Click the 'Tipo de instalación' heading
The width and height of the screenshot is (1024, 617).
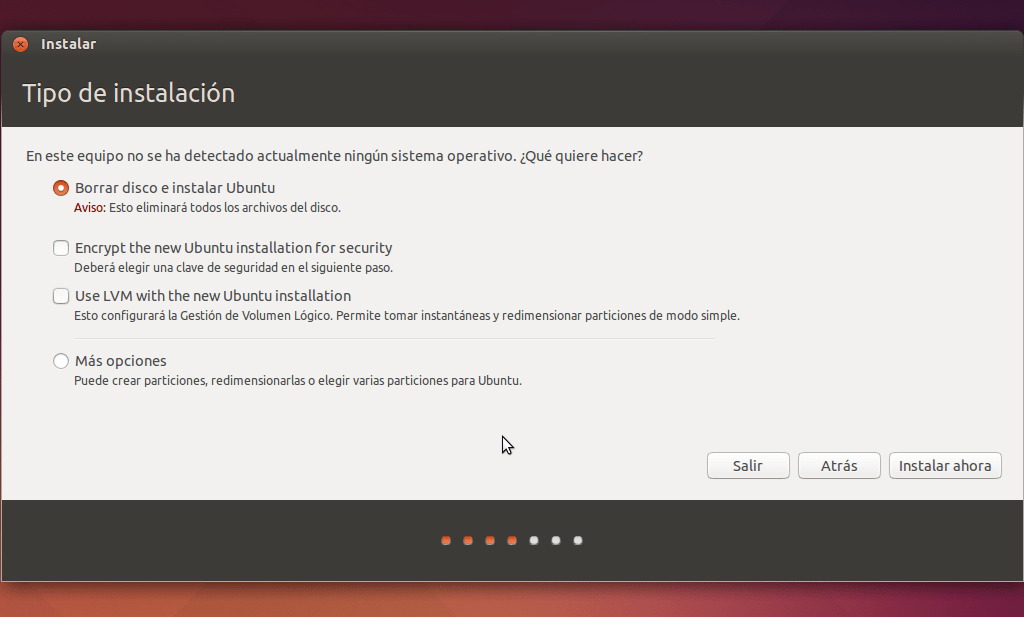[129, 93]
